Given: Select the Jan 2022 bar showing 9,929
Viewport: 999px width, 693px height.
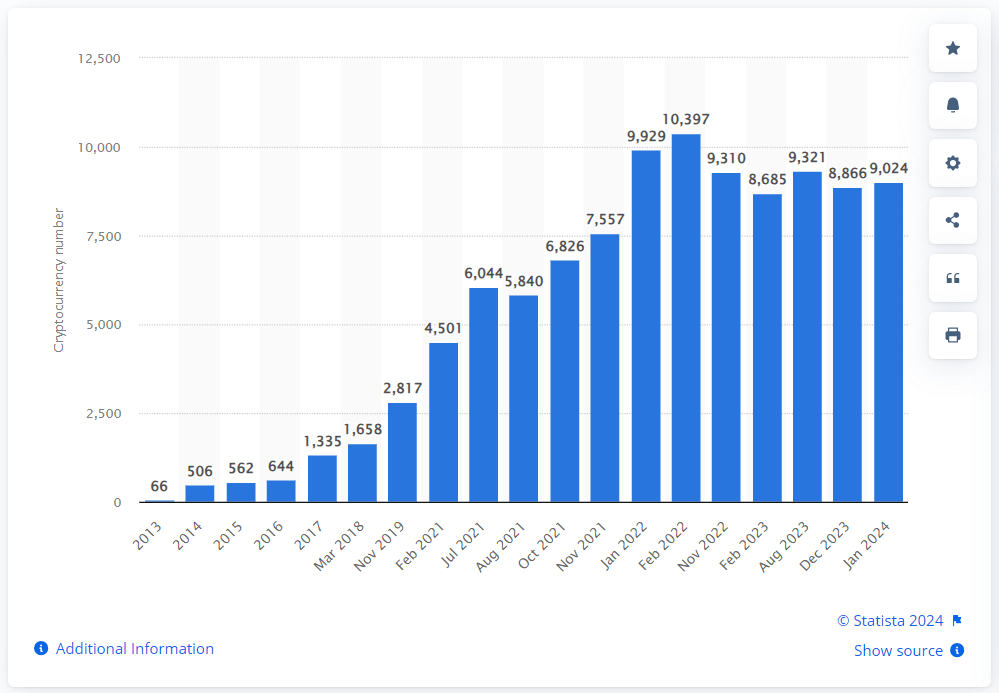Looking at the screenshot, I should (646, 326).
